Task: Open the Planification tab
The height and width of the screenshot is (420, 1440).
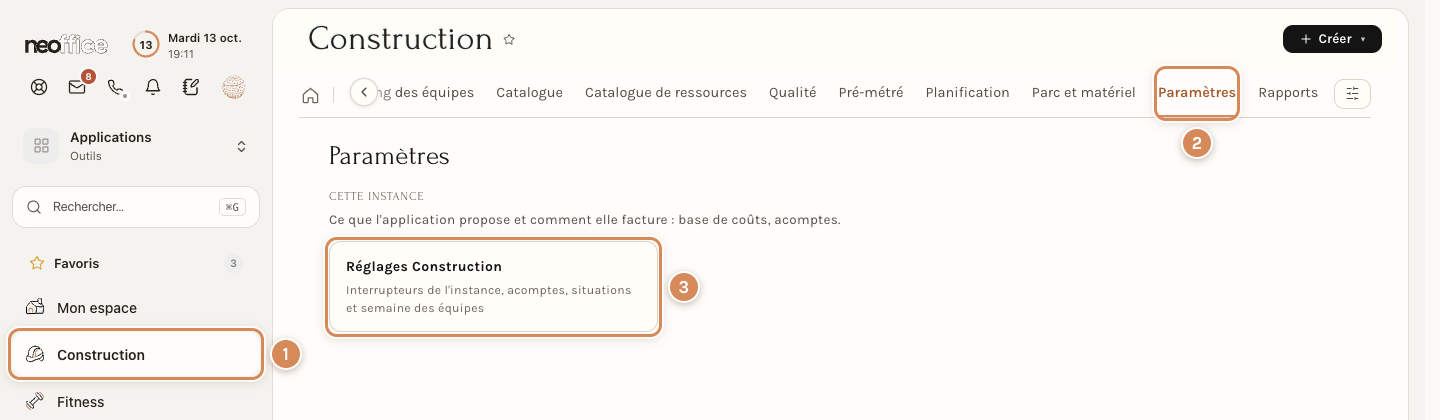Action: 968,92
